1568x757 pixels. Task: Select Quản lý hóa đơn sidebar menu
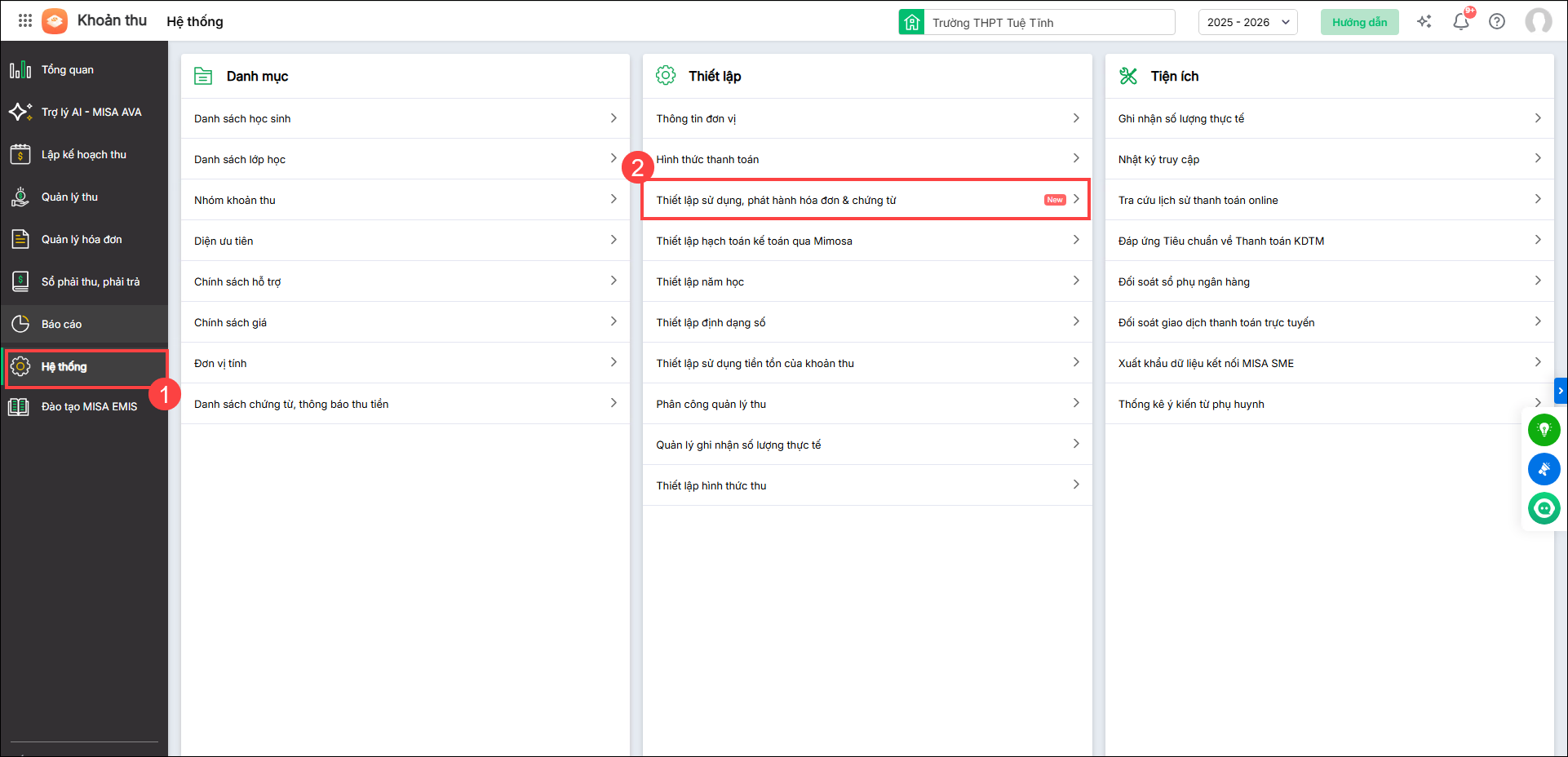[82, 240]
